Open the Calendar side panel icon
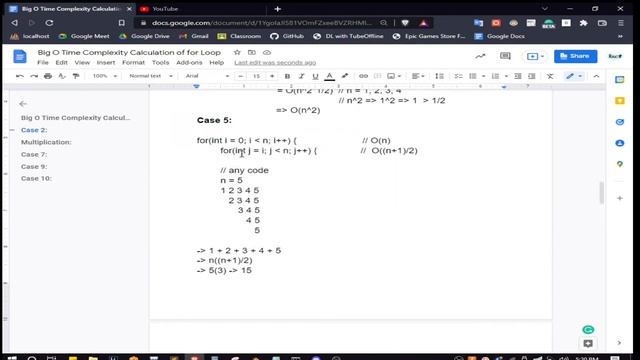This screenshot has height=360, width=640. (620, 80)
